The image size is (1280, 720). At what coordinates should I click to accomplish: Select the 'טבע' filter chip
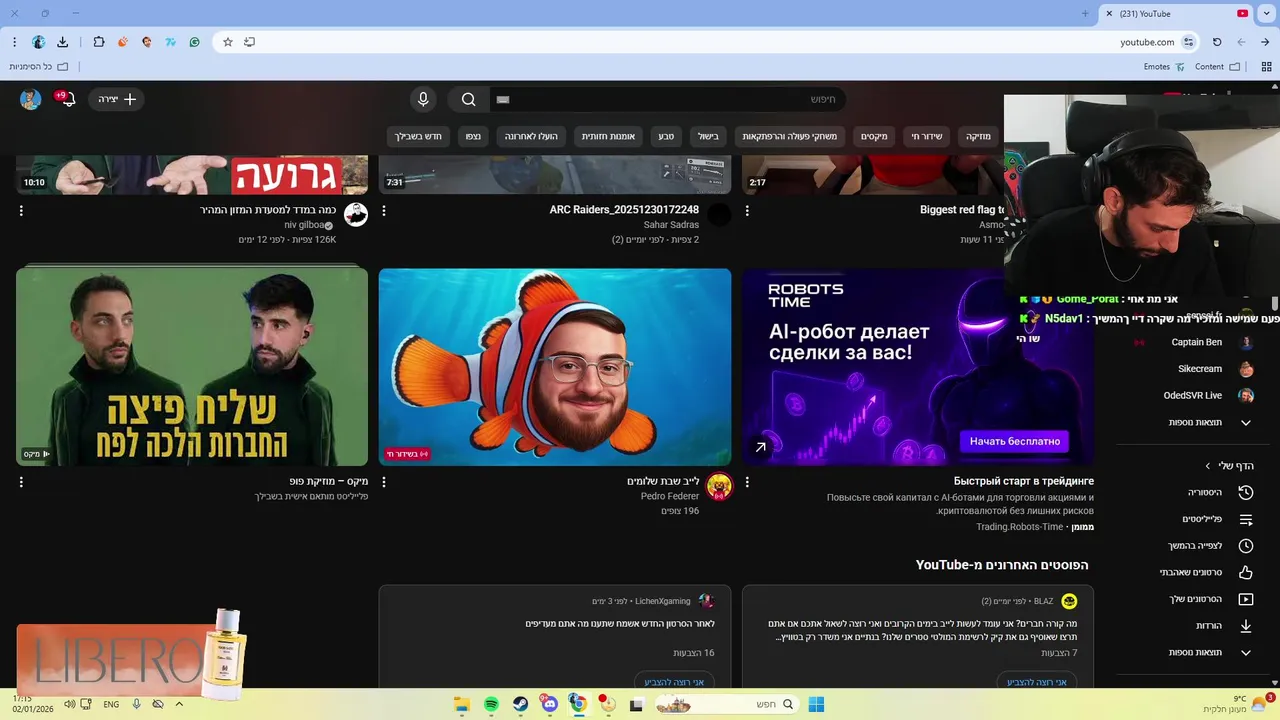point(666,136)
